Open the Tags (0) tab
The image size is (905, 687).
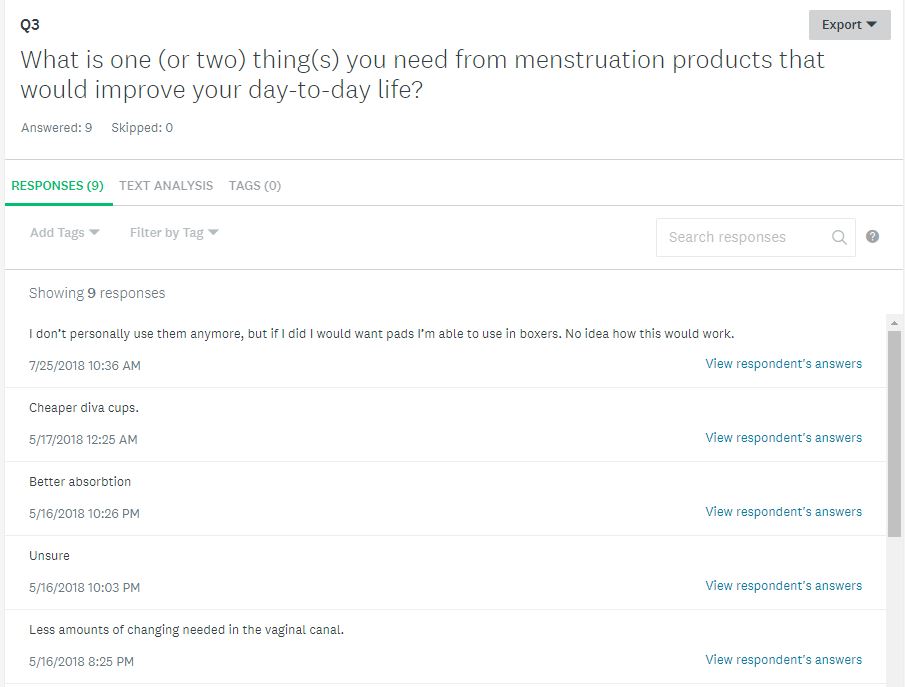coord(255,185)
